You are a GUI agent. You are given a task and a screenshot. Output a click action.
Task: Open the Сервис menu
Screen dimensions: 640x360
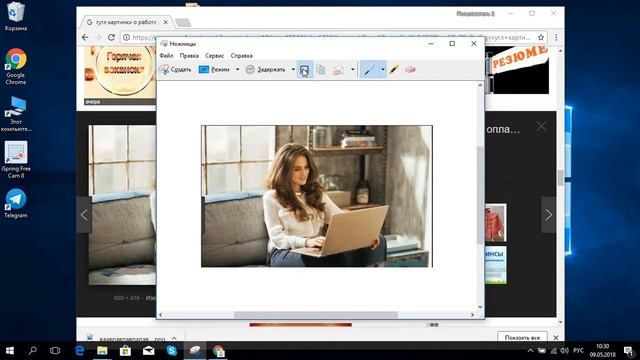point(215,56)
